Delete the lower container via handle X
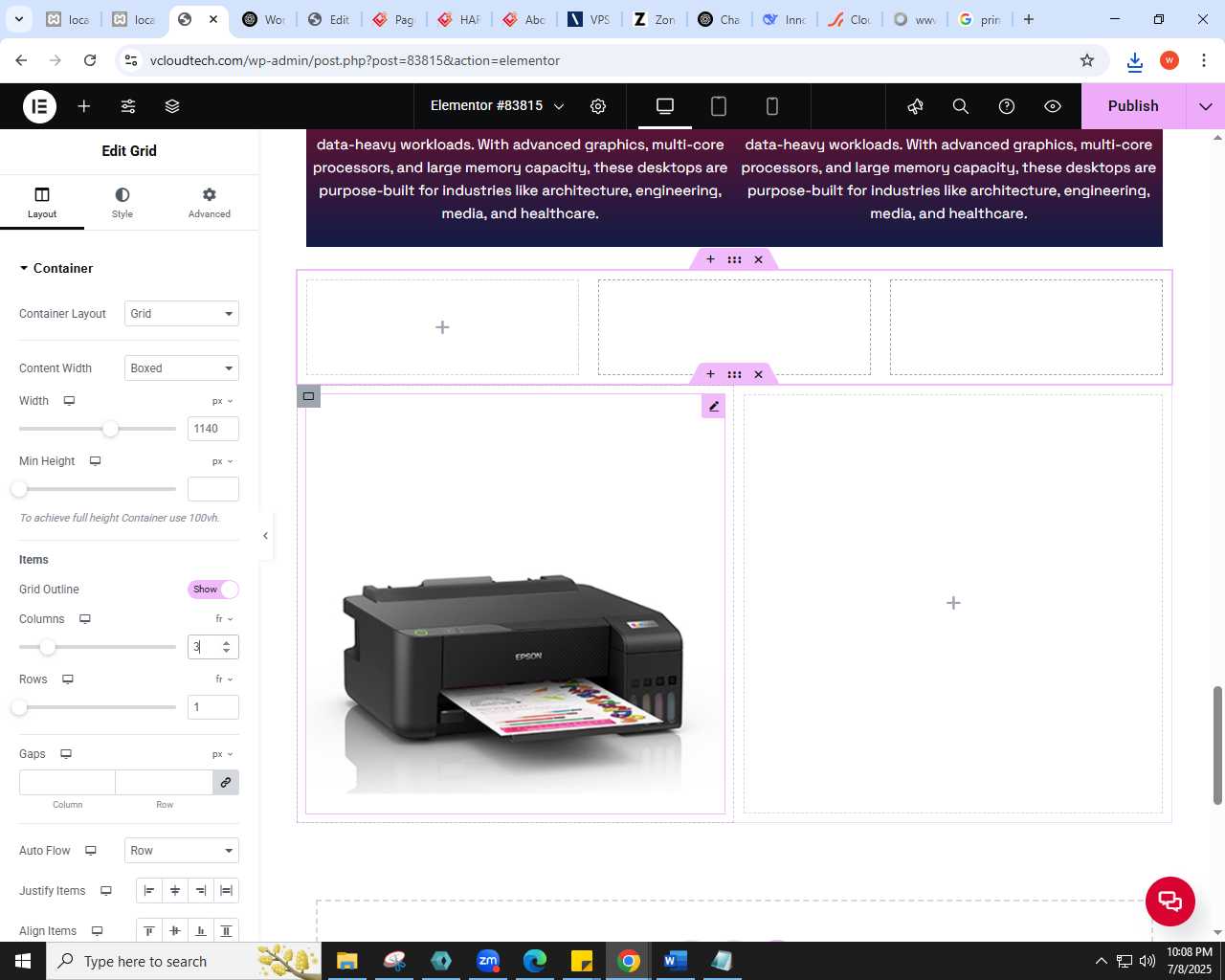The width and height of the screenshot is (1225, 980). [x=758, y=374]
